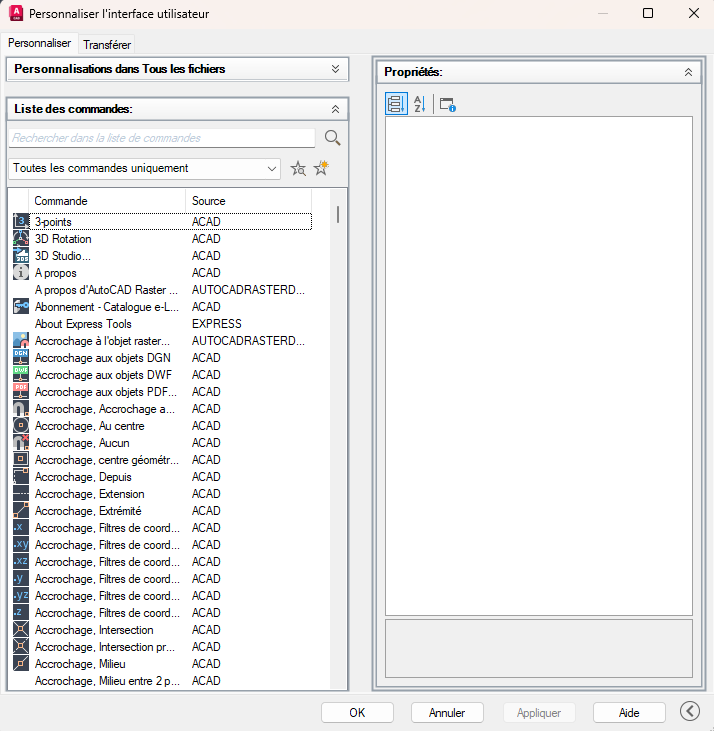Viewport: 714px width, 731px height.
Task: Click the Appliquer button
Action: click(x=539, y=713)
